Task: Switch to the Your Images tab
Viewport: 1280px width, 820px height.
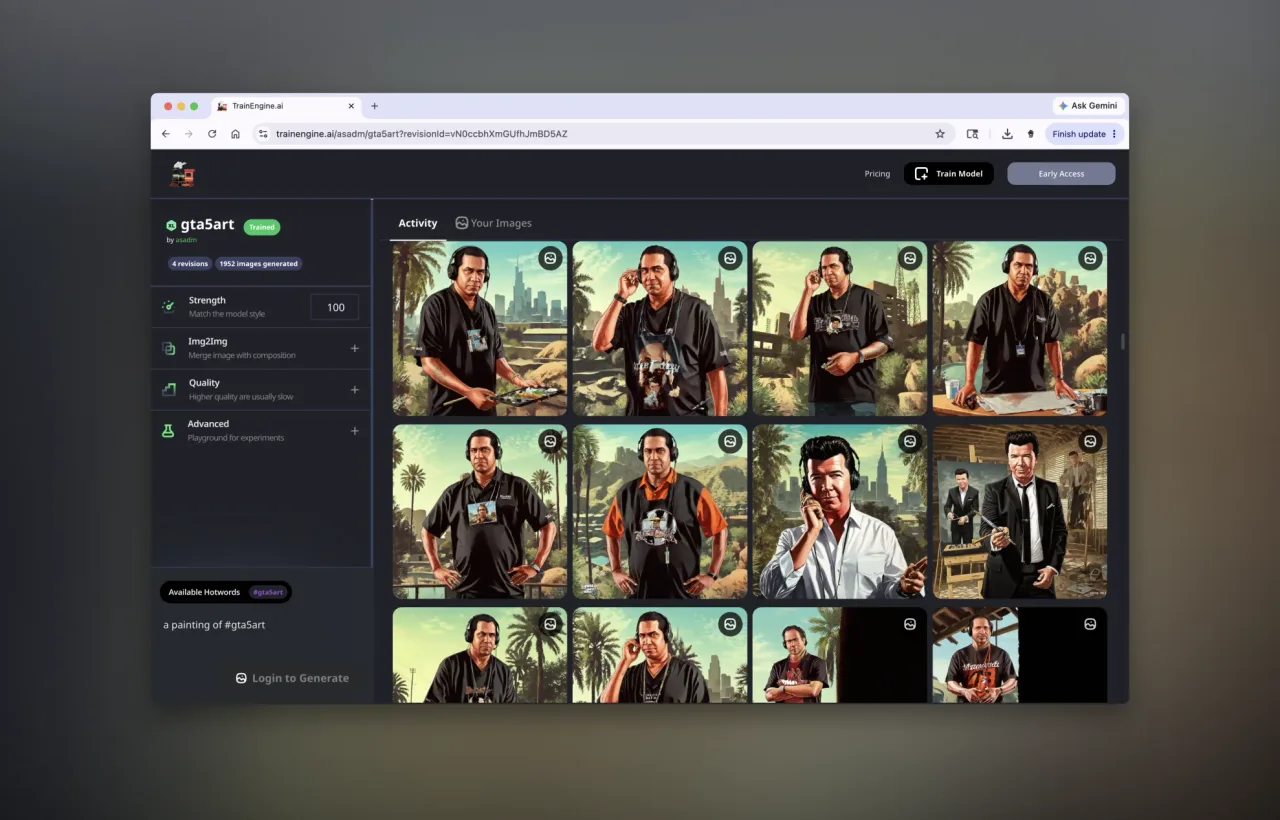Action: [x=493, y=223]
